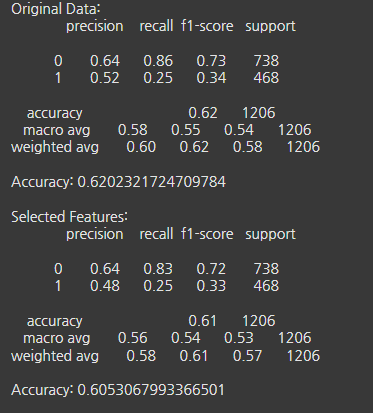Image resolution: width=373 pixels, height=413 pixels.
Task: Click the first 'macro avg' row label
Action: (x=57, y=130)
